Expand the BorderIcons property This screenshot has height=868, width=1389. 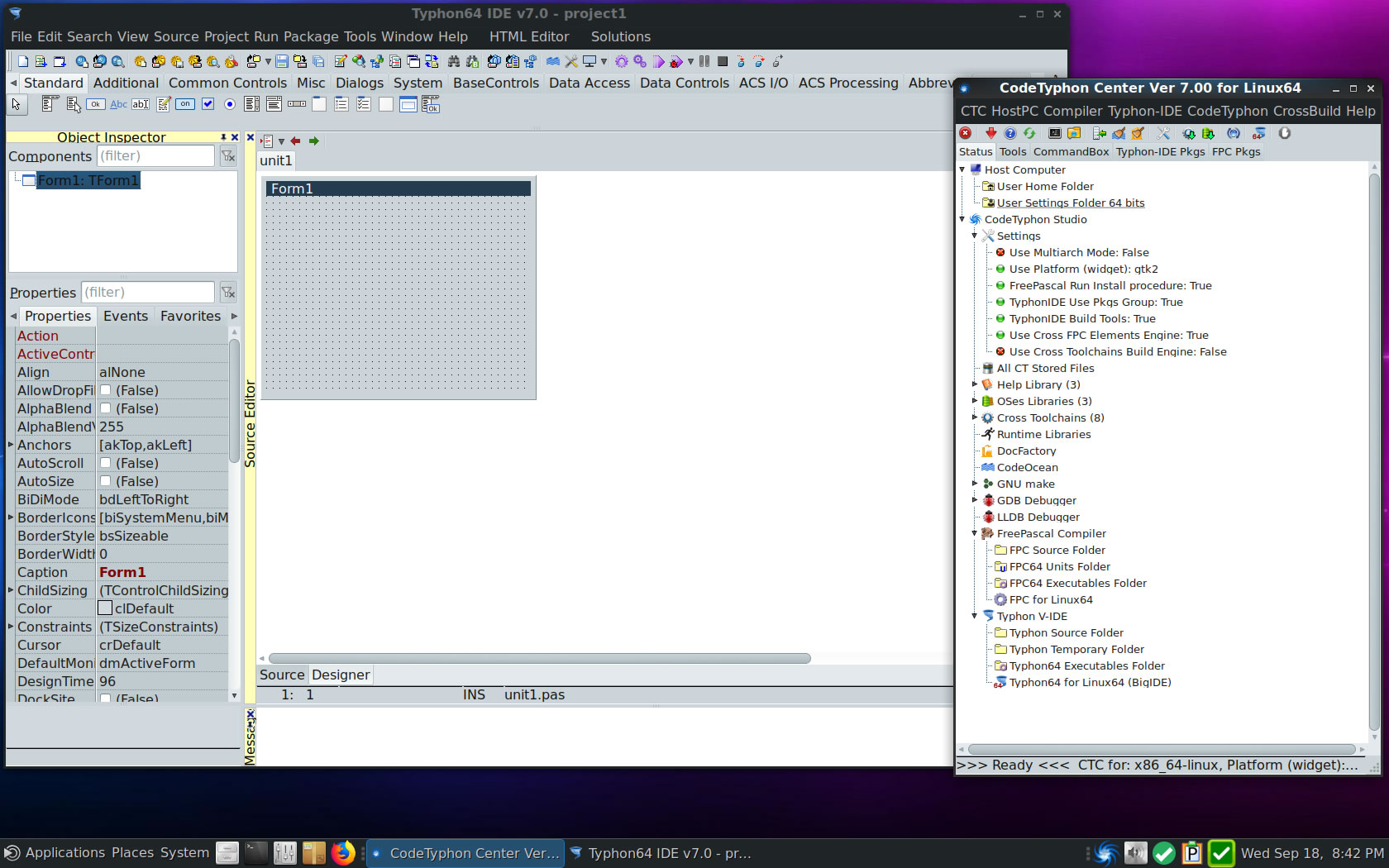click(12, 517)
